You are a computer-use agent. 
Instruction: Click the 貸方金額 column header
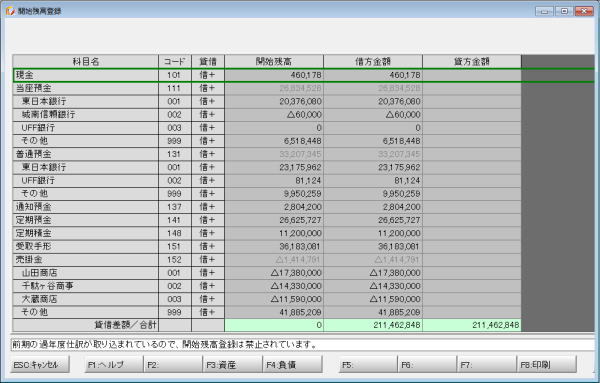pos(472,62)
